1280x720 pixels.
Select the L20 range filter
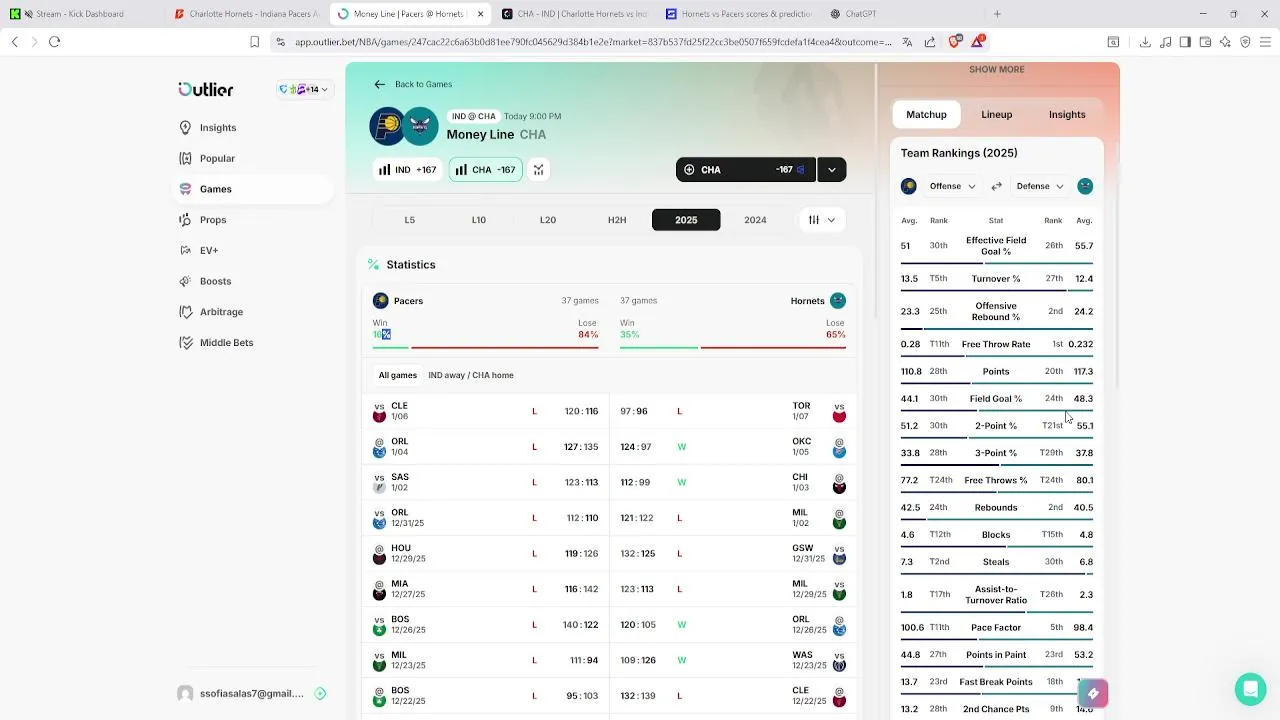tap(548, 220)
